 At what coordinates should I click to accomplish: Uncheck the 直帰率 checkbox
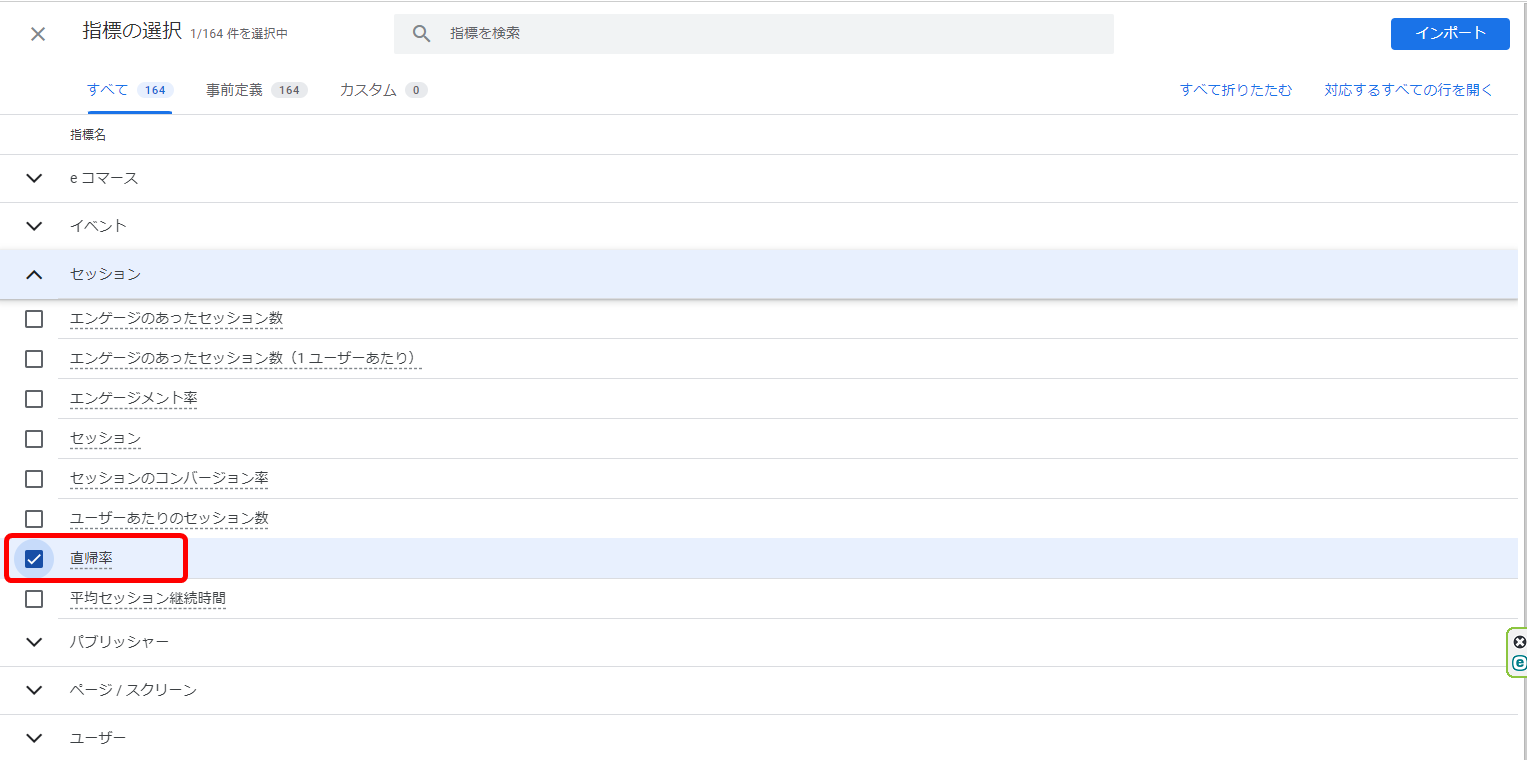[34, 559]
